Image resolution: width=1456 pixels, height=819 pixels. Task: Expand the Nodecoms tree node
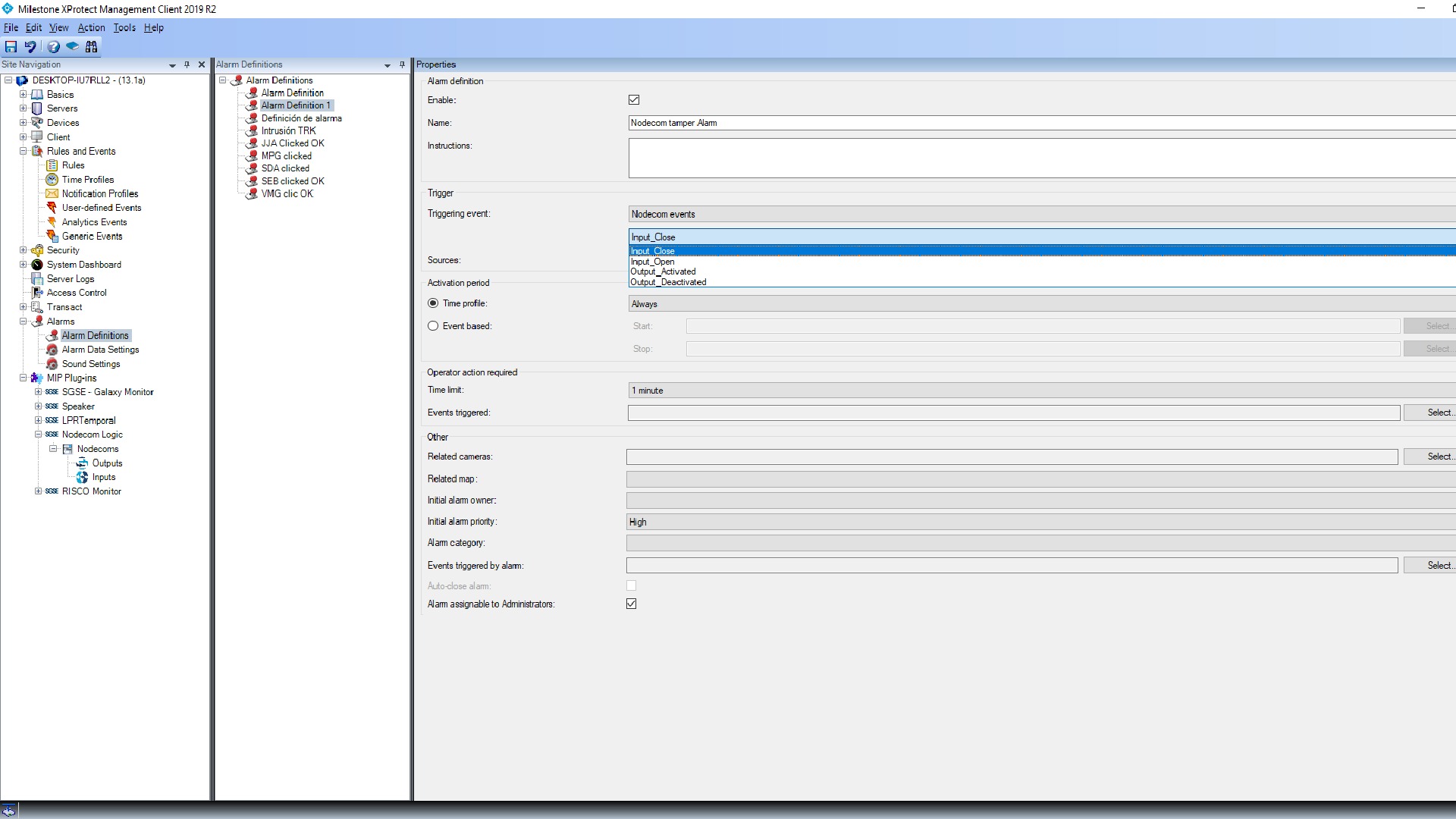point(54,448)
